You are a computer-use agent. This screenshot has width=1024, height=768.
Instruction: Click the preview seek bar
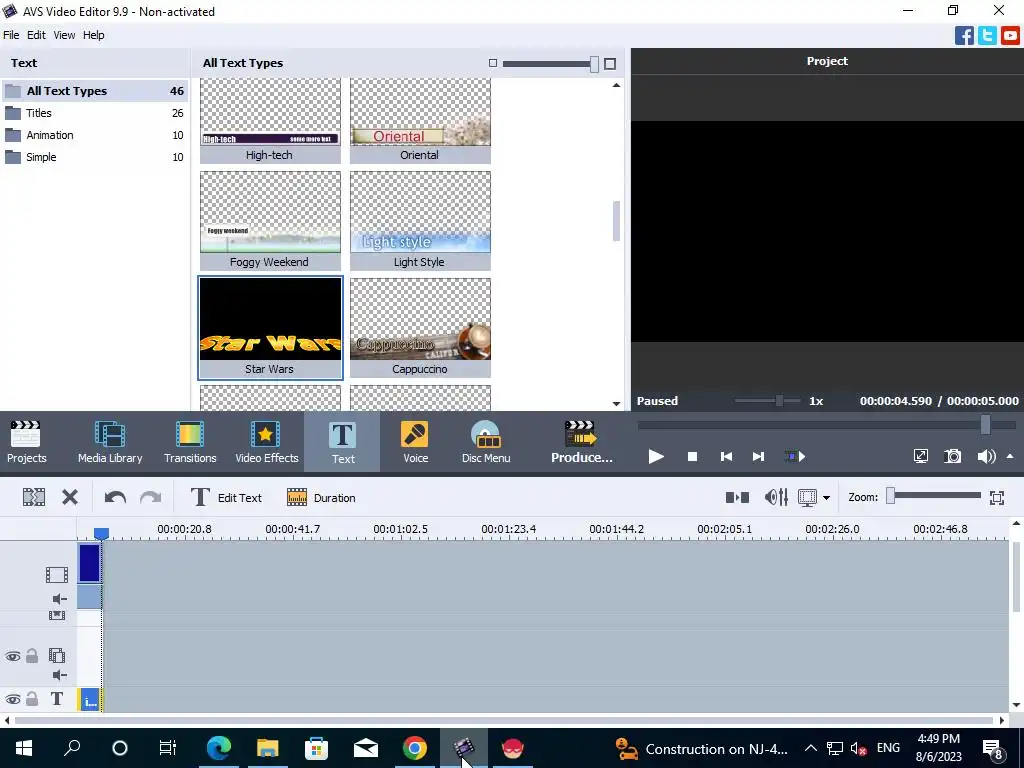coord(826,425)
